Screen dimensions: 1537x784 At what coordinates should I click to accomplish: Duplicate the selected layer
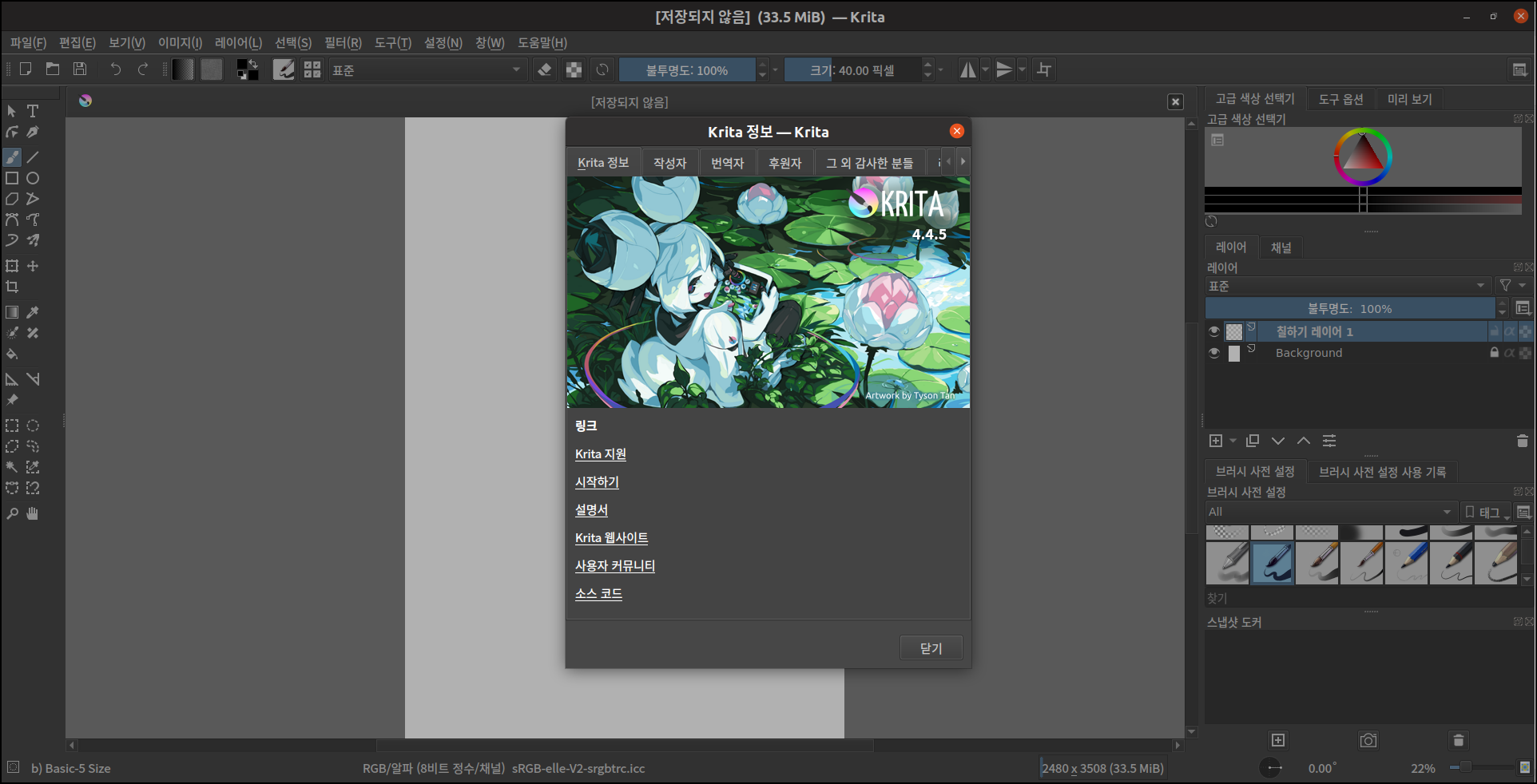click(1253, 441)
